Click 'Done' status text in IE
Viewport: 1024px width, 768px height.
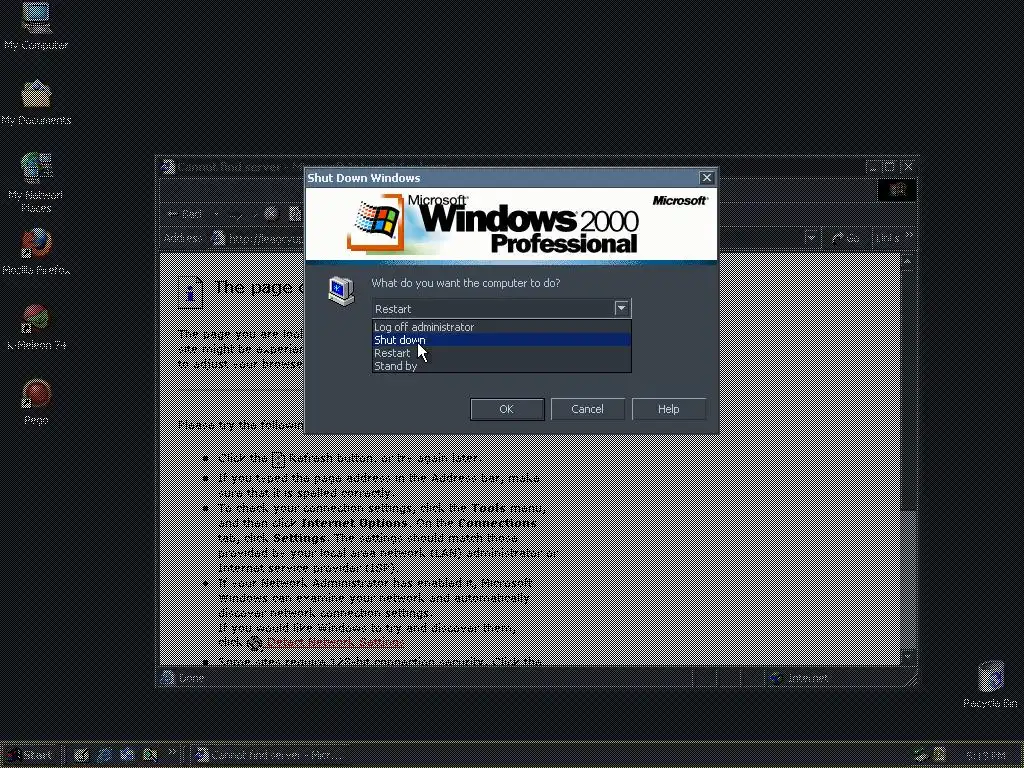[x=191, y=678]
